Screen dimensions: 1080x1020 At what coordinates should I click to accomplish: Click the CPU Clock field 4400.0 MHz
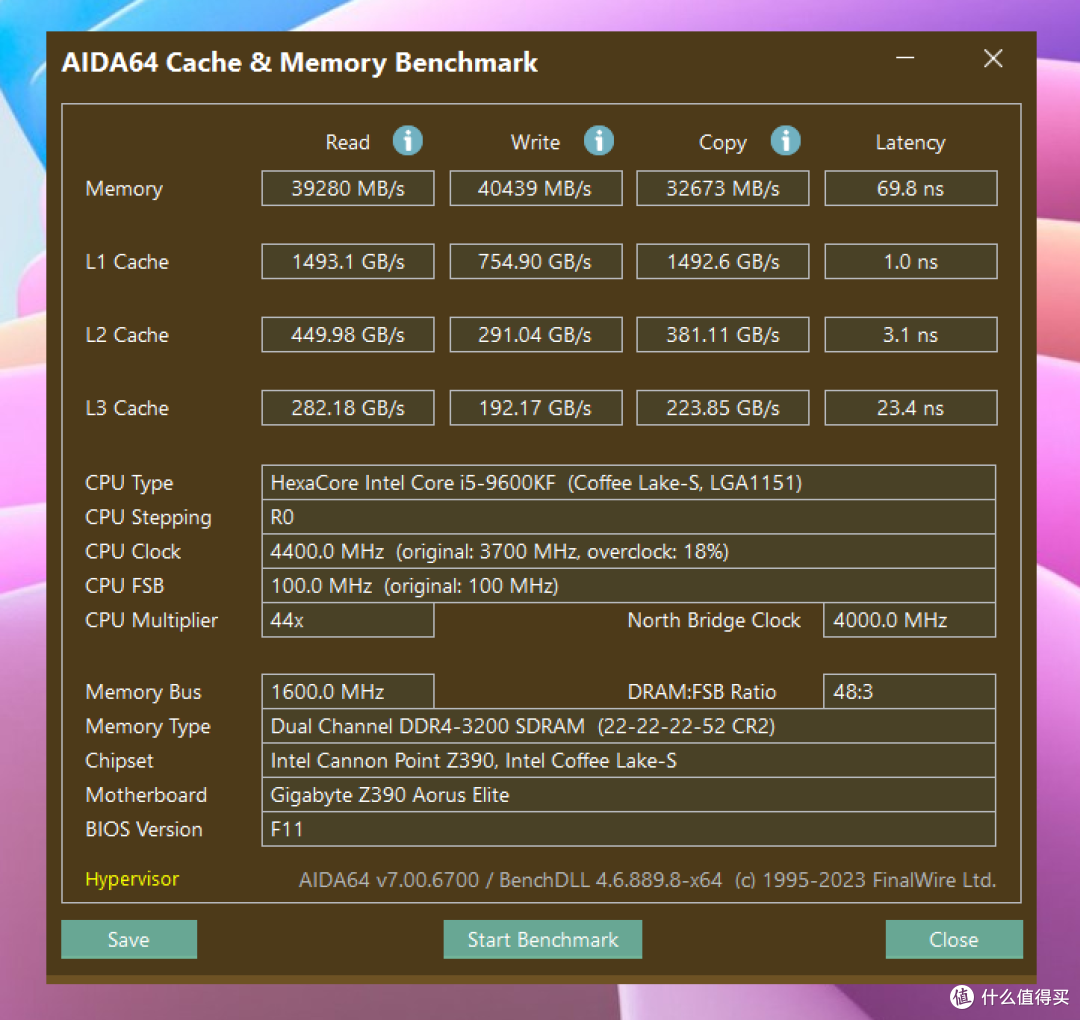pos(628,551)
